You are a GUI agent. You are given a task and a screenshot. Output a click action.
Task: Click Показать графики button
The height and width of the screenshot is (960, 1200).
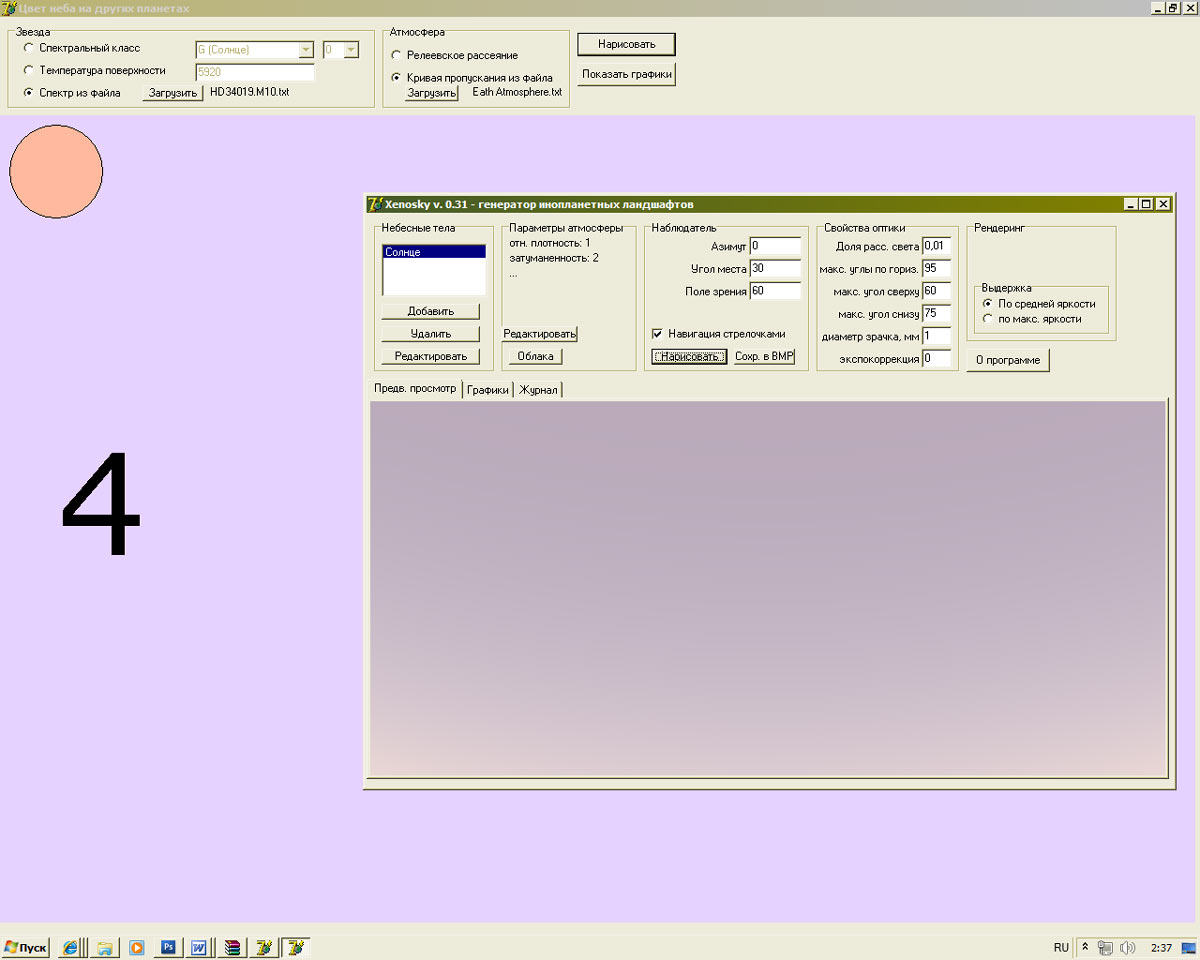(x=626, y=74)
